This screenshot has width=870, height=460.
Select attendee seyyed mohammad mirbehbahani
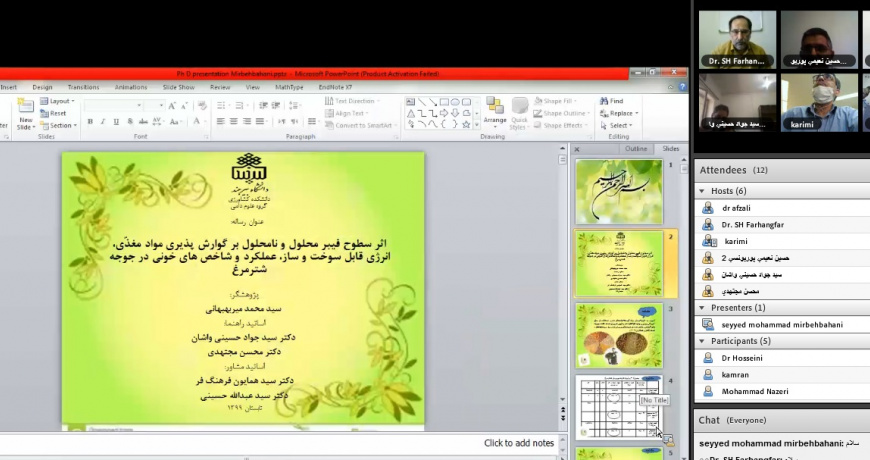point(782,325)
